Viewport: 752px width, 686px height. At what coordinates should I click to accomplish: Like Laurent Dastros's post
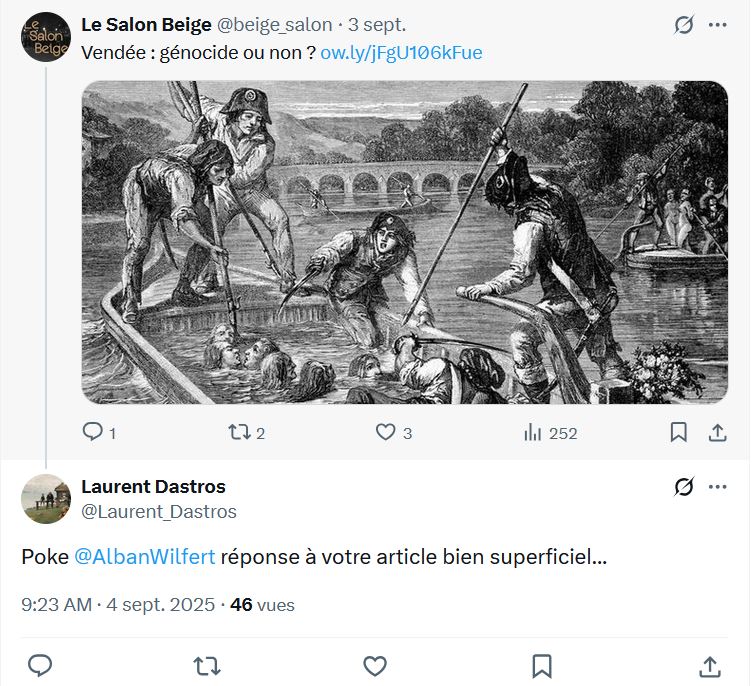(374, 665)
